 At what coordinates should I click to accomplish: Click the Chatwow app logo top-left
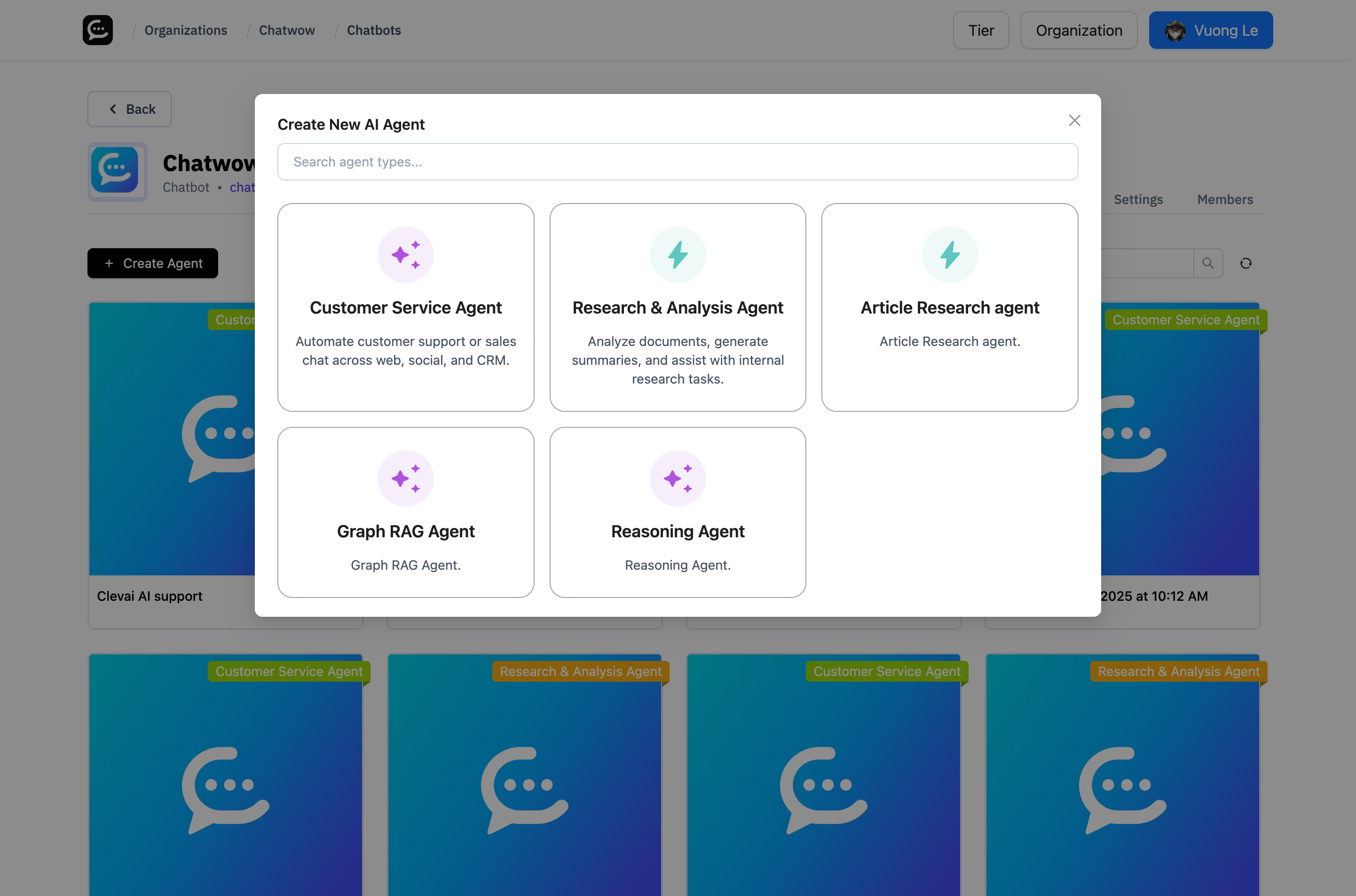point(97,30)
